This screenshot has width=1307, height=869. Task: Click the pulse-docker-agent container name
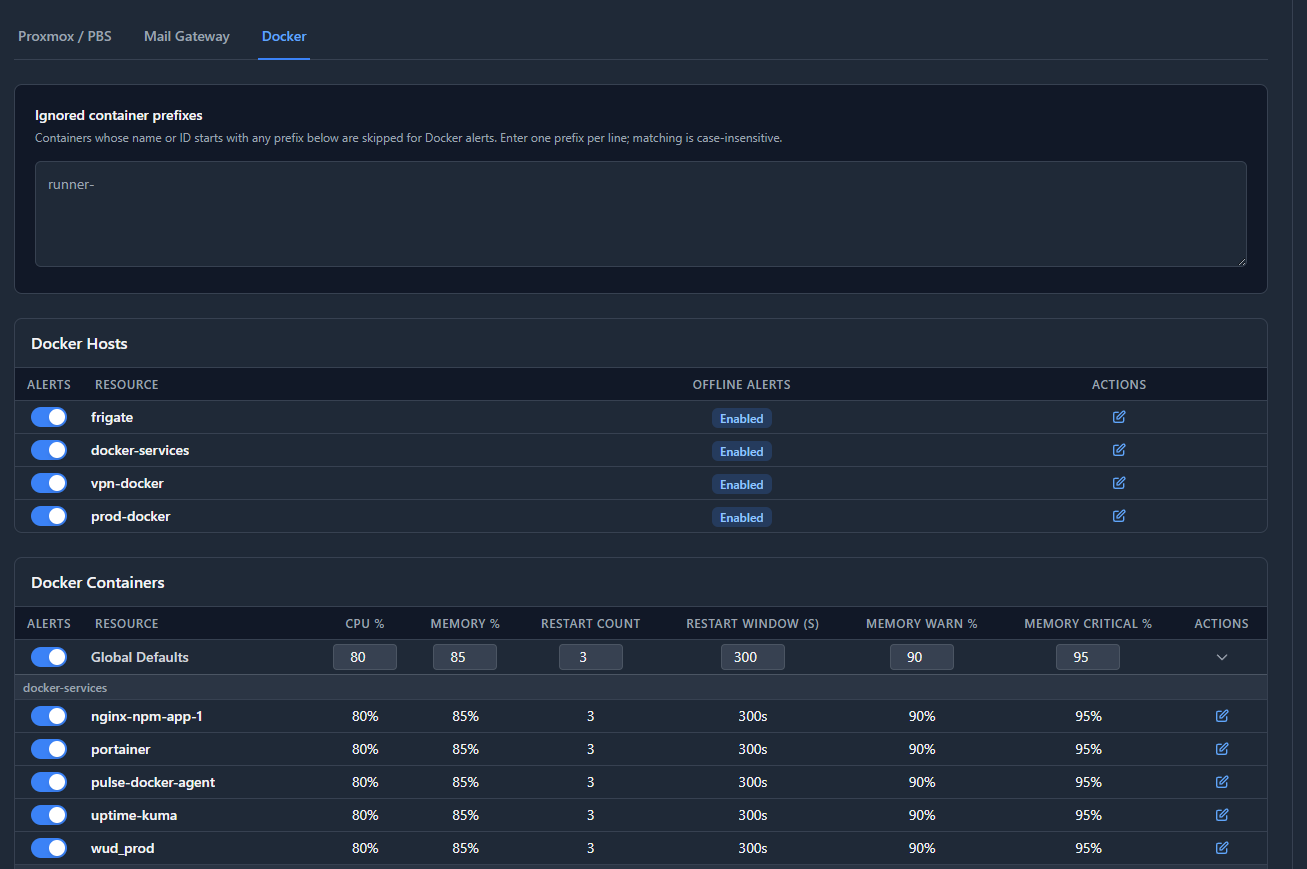pos(153,782)
